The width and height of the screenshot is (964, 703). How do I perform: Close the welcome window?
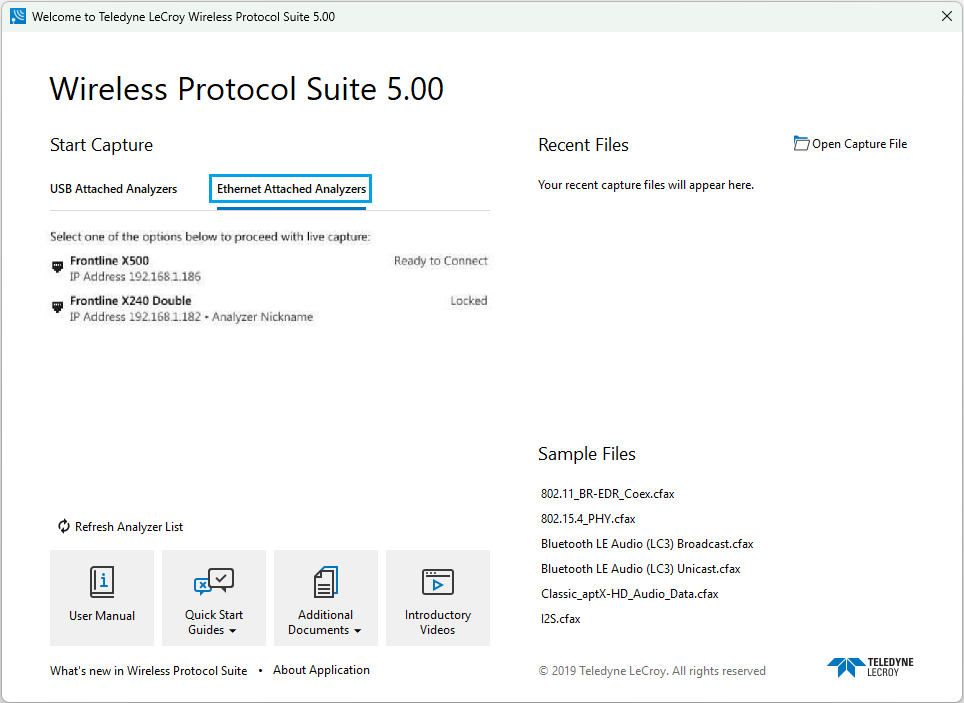[947, 16]
